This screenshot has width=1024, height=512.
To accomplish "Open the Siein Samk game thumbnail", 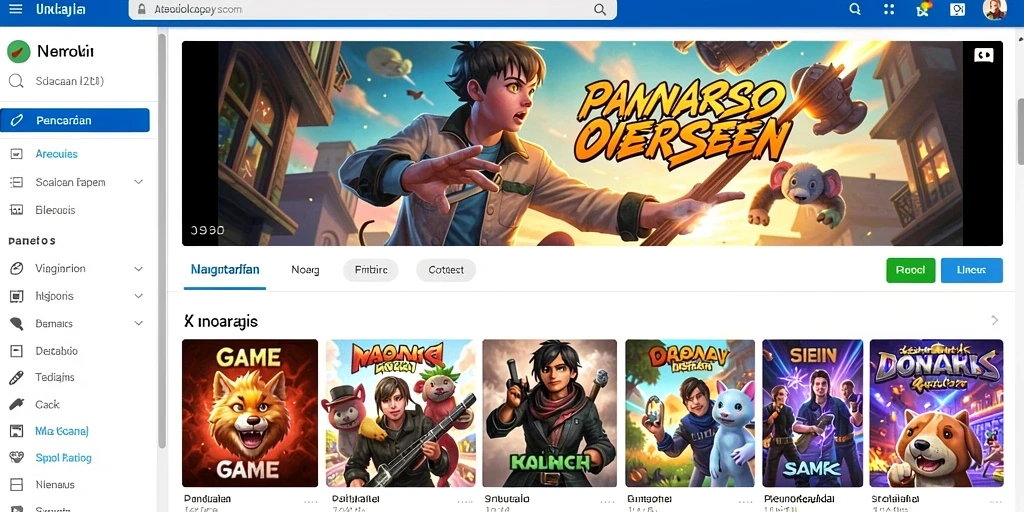I will point(812,413).
